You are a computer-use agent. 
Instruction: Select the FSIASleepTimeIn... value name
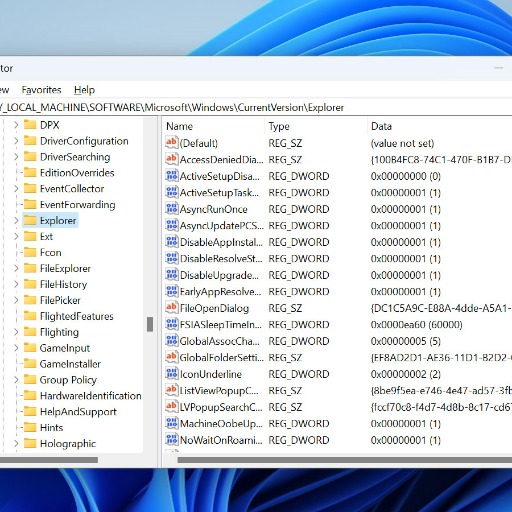pos(221,325)
